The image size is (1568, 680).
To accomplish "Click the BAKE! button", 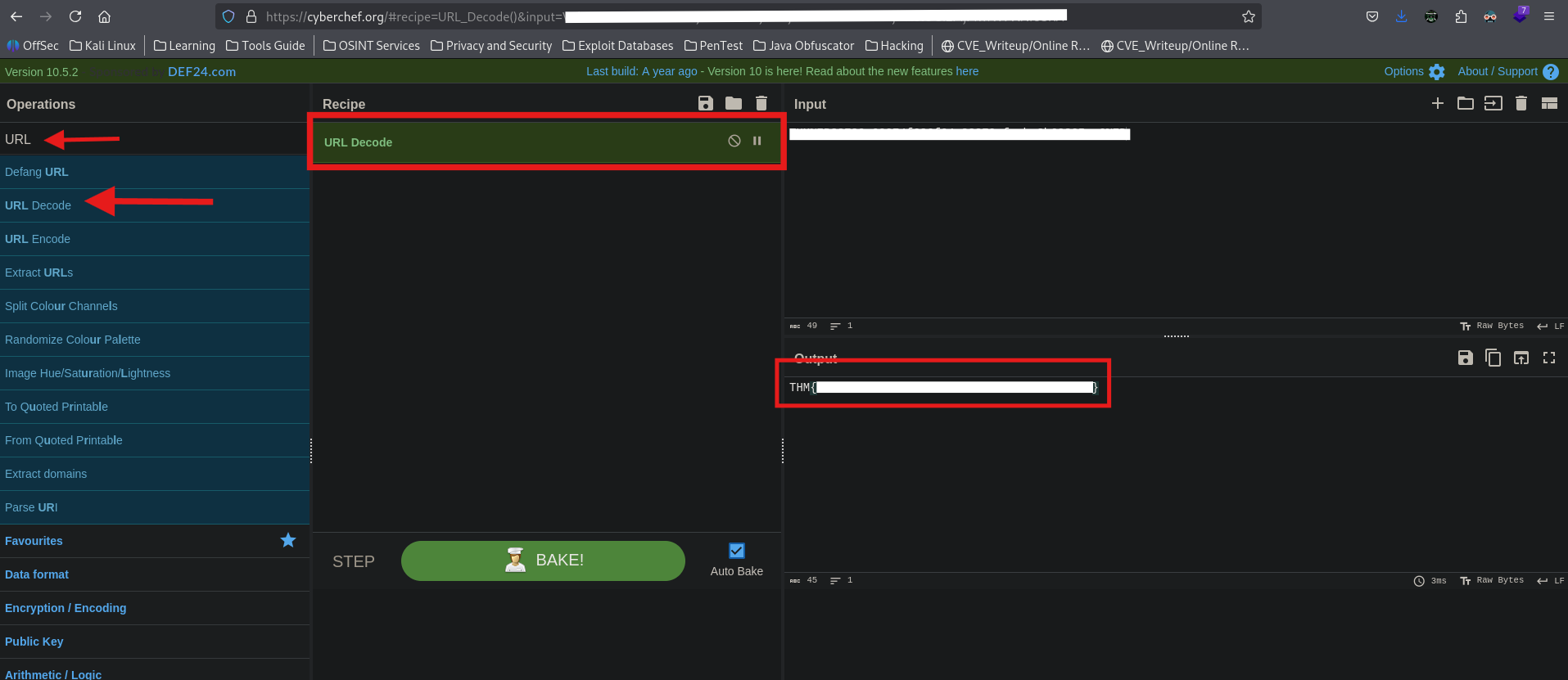I will (543, 561).
